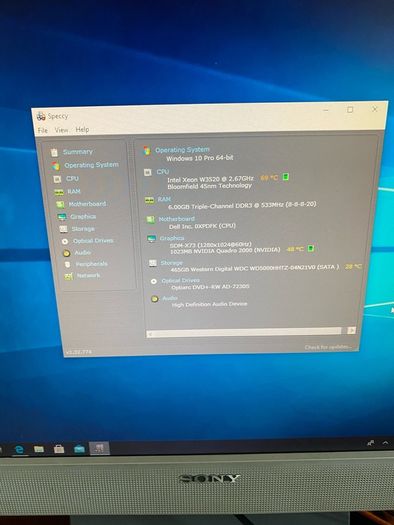Click the Check for updates link
This screenshot has width=394, height=525.
point(328,347)
